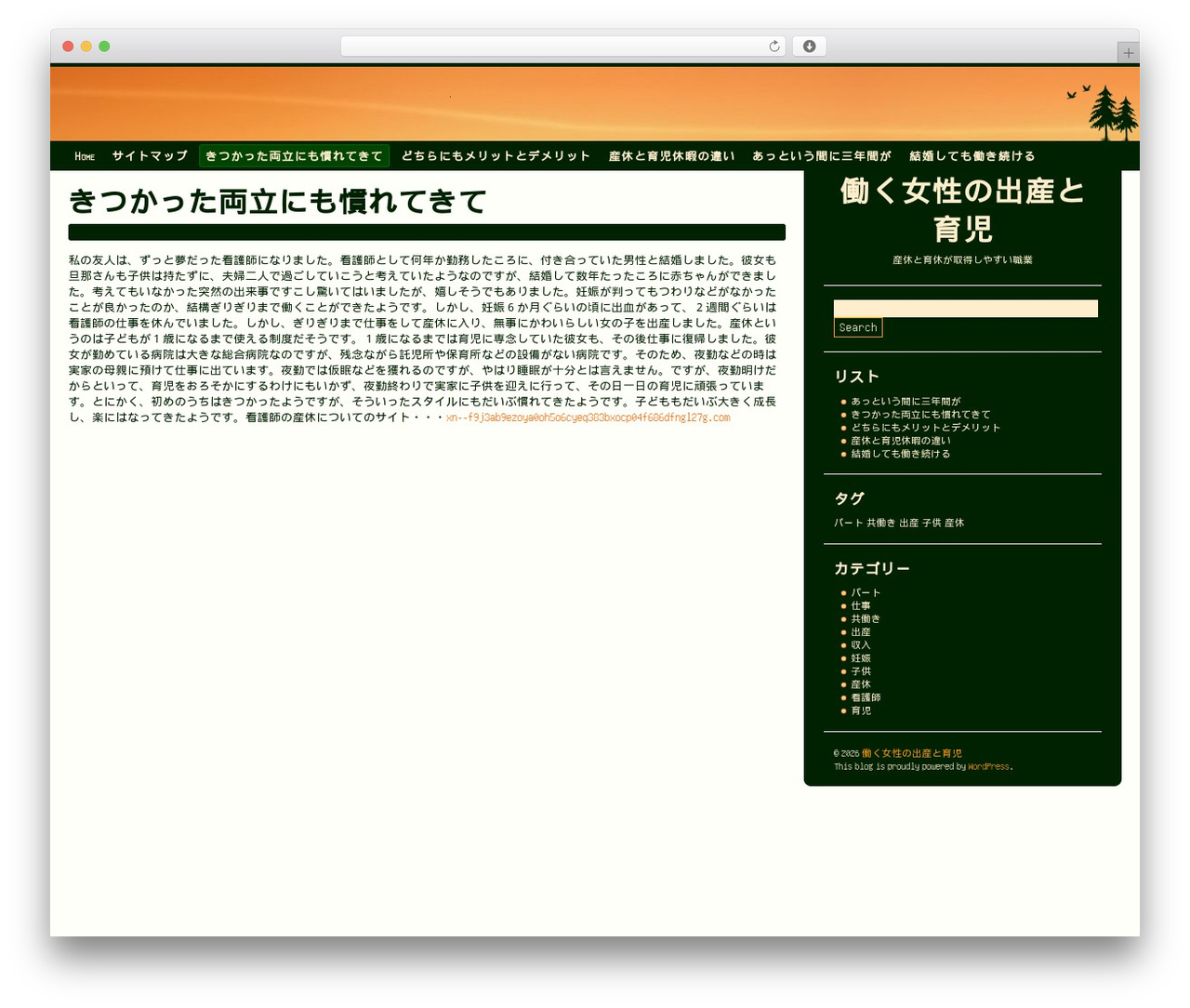Screen dimensions: 1190x1008
Task: Open きつかった両立にも慣れてきて in the sidebar リスト
Action: point(920,415)
